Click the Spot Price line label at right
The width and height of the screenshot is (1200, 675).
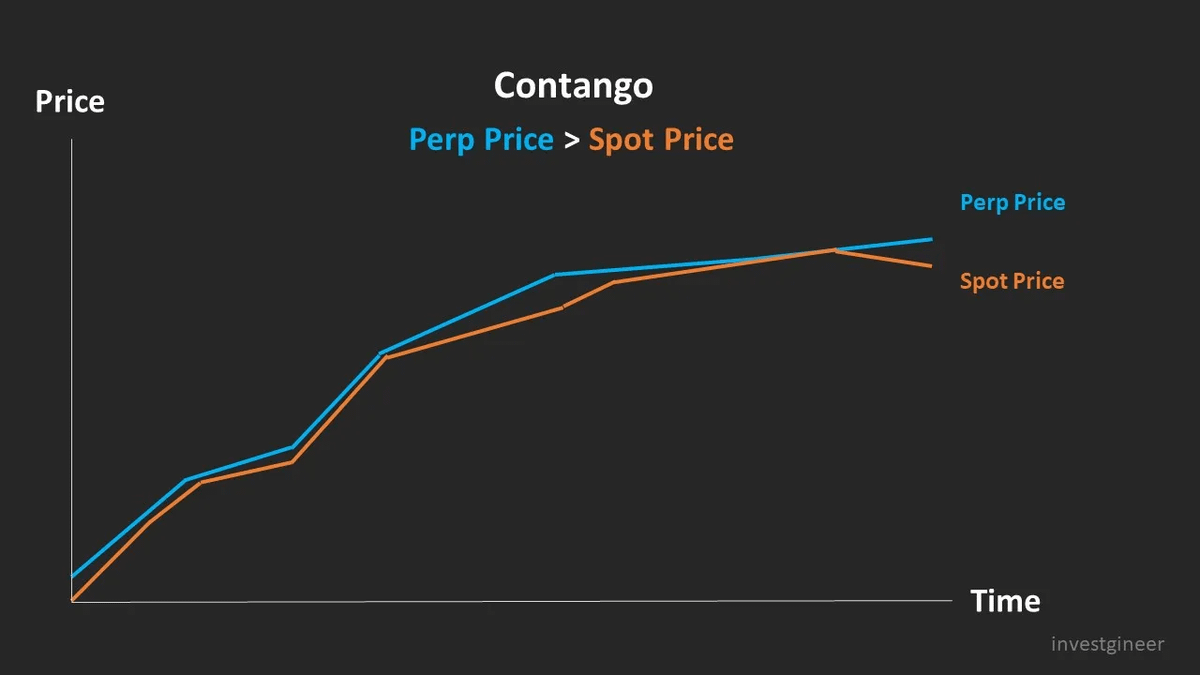[1012, 281]
